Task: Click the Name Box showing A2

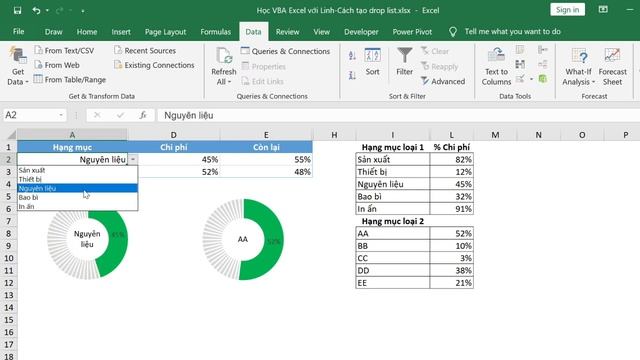Action: (30, 115)
